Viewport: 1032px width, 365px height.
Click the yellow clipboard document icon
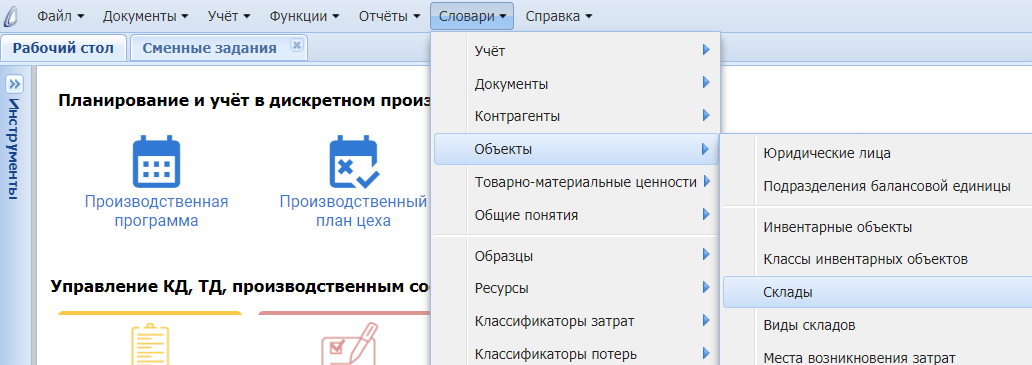[x=150, y=343]
